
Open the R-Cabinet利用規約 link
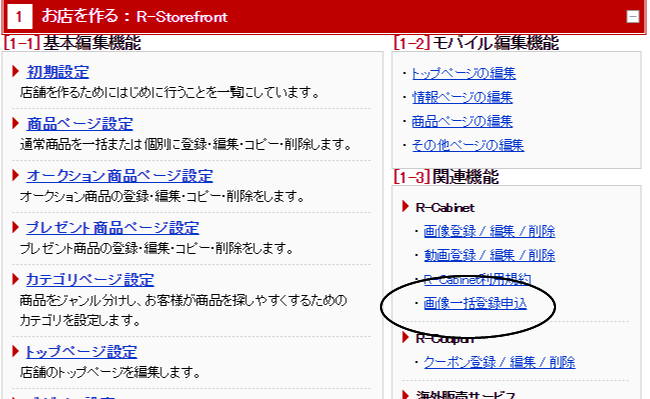(477, 280)
